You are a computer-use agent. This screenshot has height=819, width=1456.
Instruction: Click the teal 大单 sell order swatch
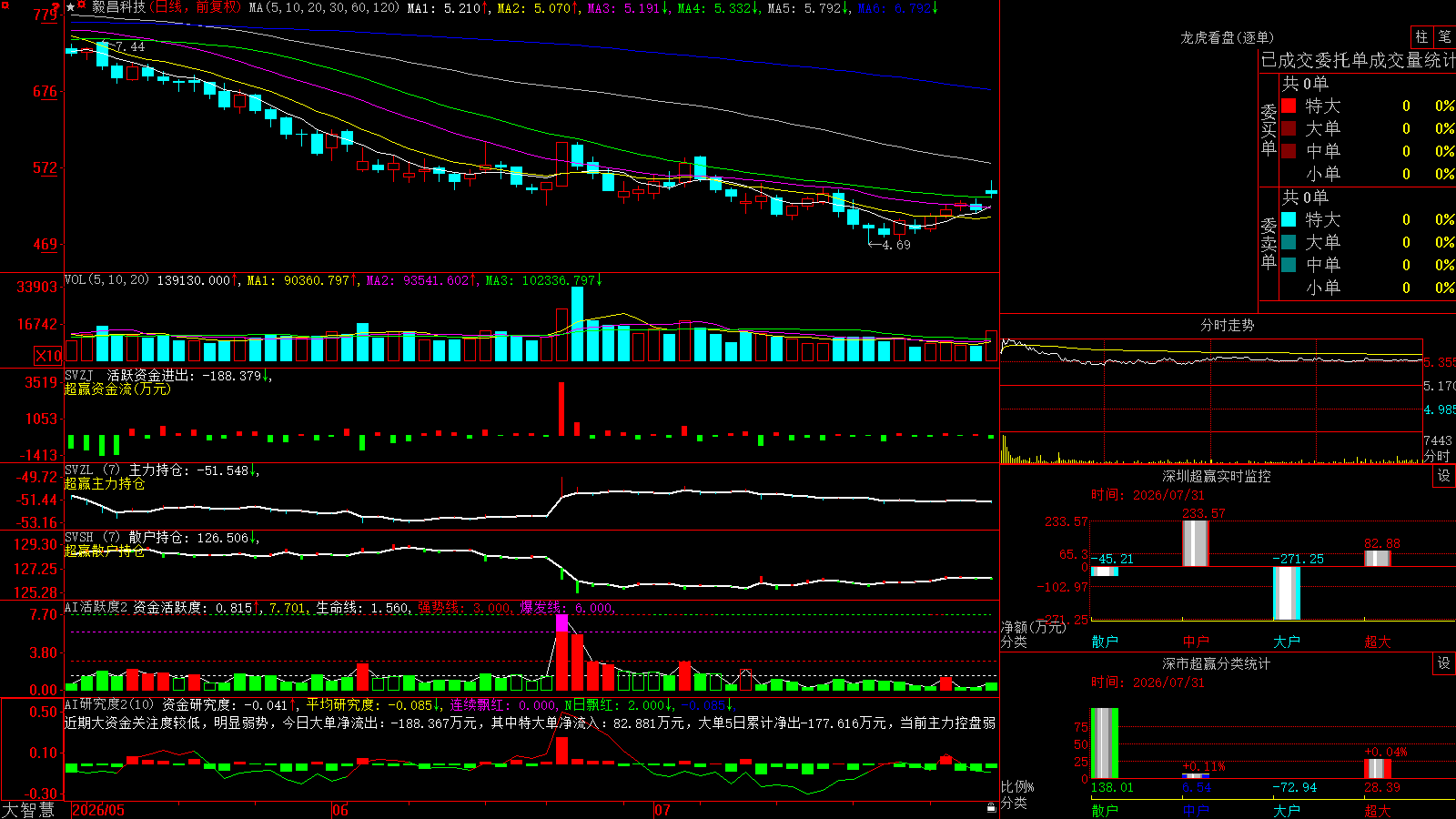1289,242
